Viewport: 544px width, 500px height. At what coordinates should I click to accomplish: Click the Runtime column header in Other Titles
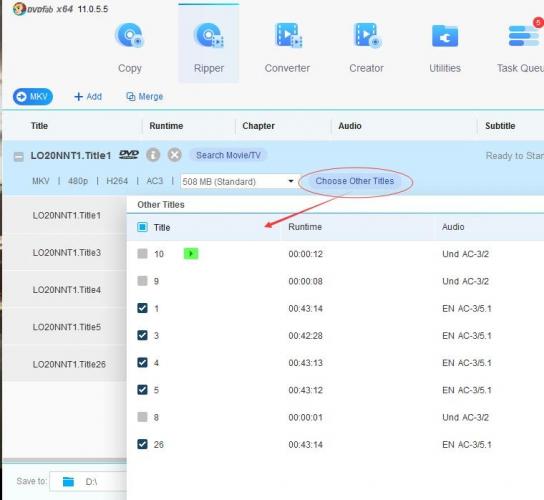(305, 227)
